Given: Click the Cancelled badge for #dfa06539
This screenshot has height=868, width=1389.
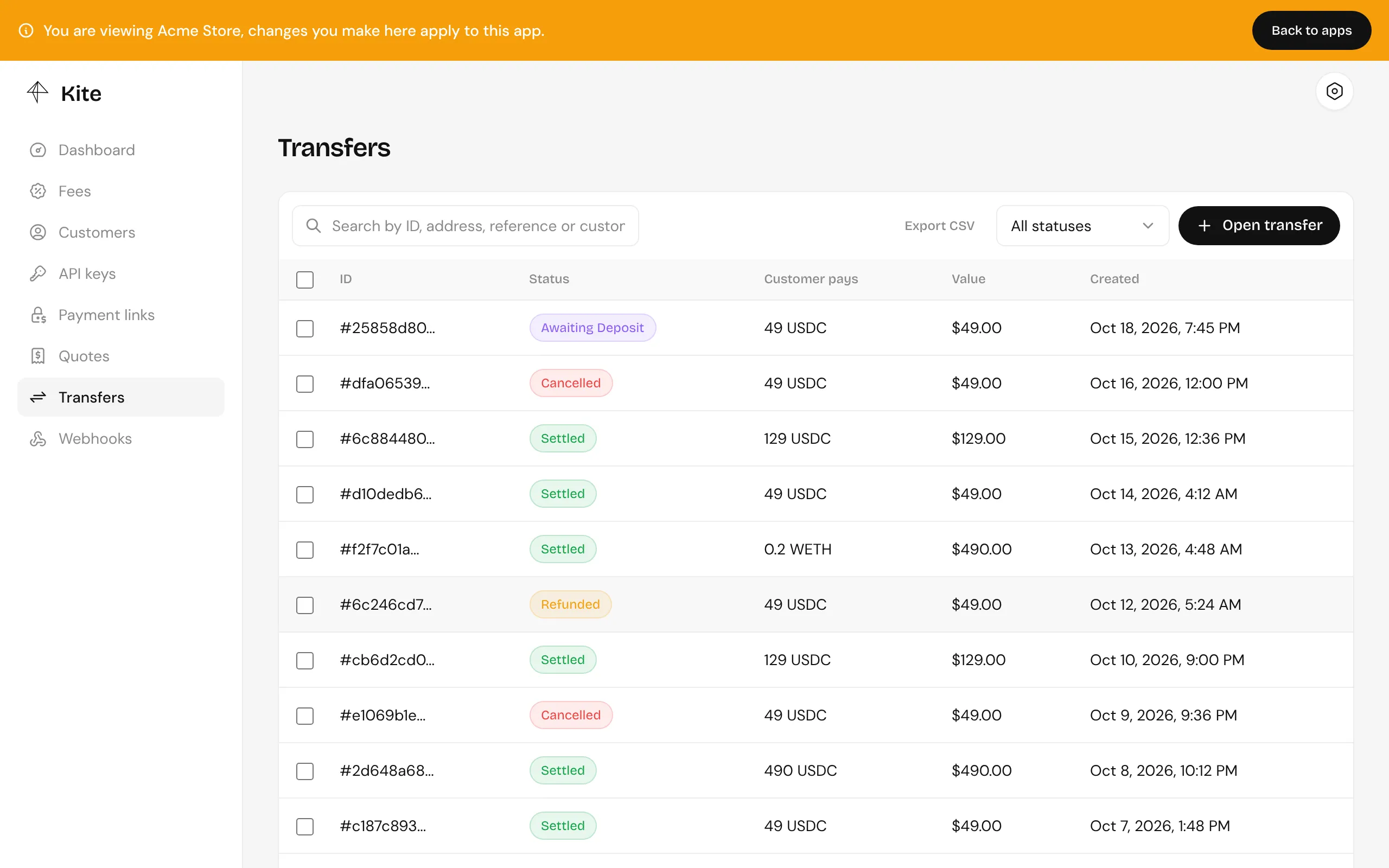Looking at the screenshot, I should point(571,383).
